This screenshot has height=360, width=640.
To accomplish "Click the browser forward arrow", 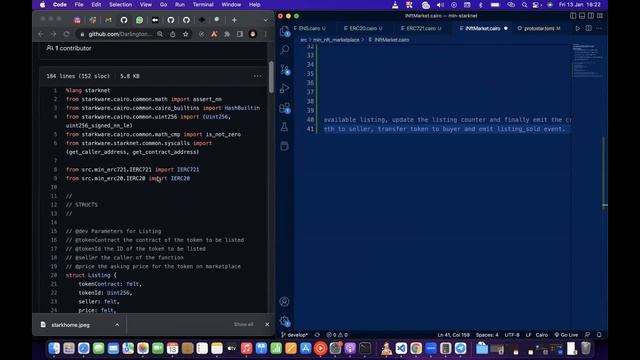I will point(53,34).
